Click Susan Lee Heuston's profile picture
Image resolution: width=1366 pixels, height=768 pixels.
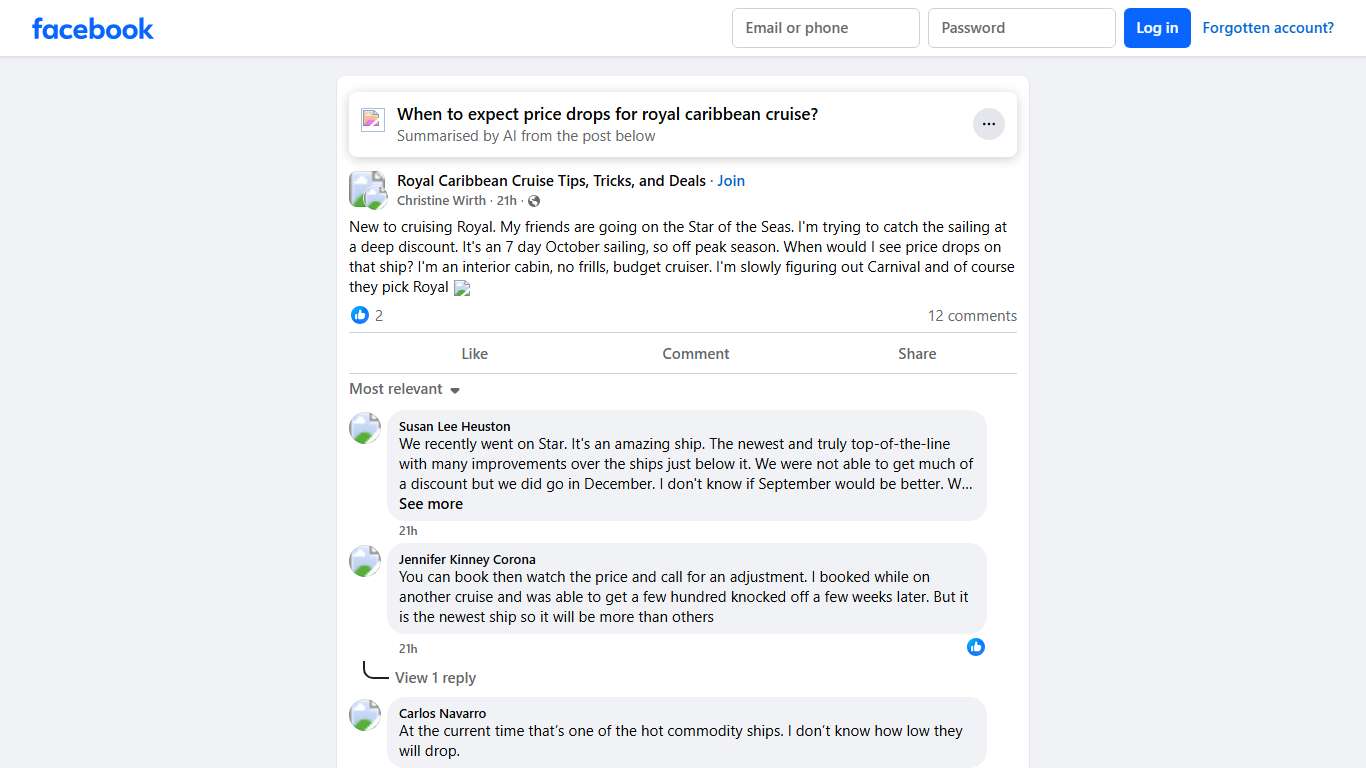coord(365,428)
